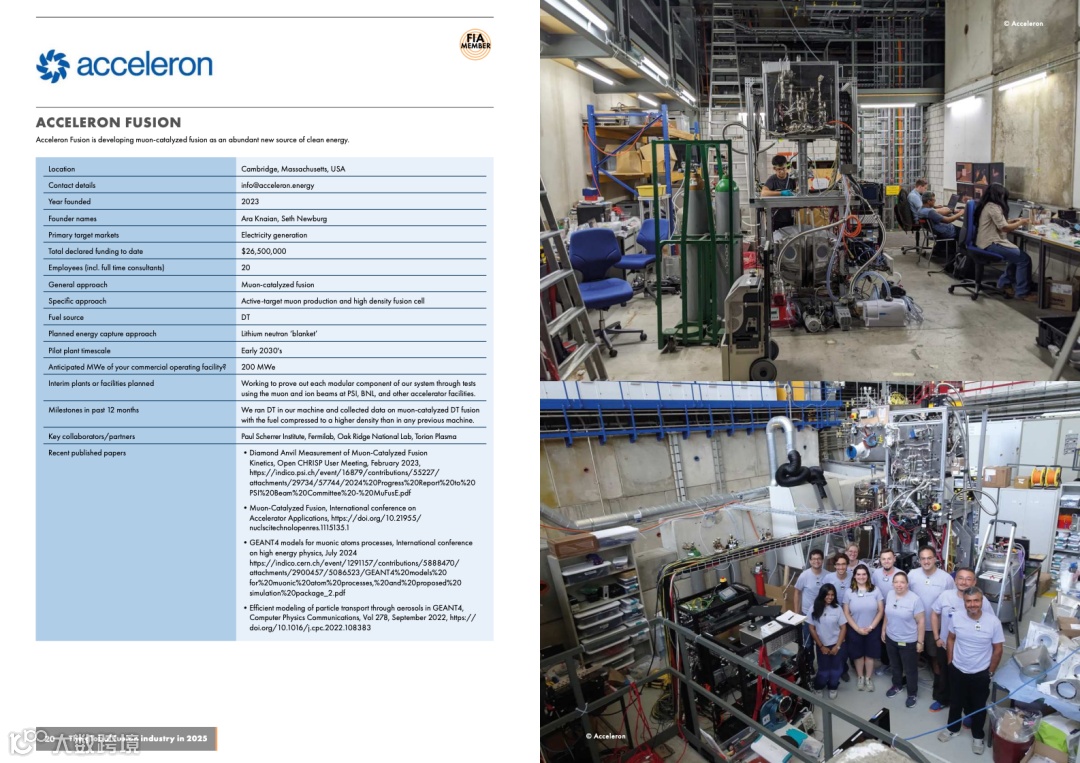Click the muon-catalyzed fusion description sentence
The width and height of the screenshot is (1080, 763).
[192, 140]
